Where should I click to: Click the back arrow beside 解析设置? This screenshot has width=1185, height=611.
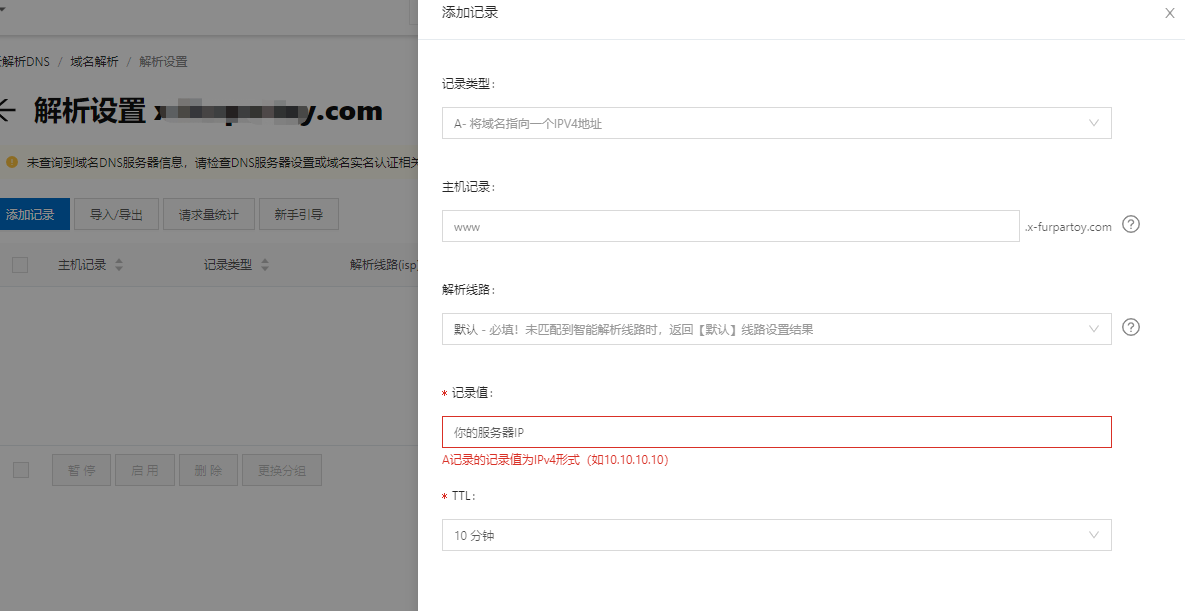point(6,110)
